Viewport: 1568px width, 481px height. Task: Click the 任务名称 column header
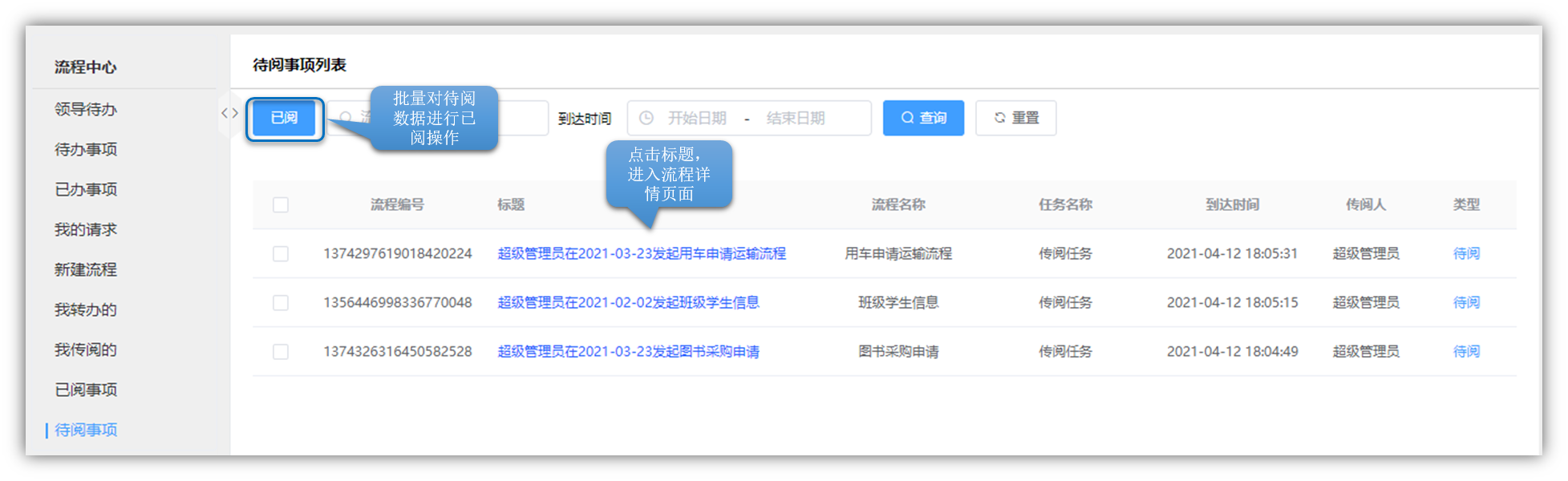1065,204
